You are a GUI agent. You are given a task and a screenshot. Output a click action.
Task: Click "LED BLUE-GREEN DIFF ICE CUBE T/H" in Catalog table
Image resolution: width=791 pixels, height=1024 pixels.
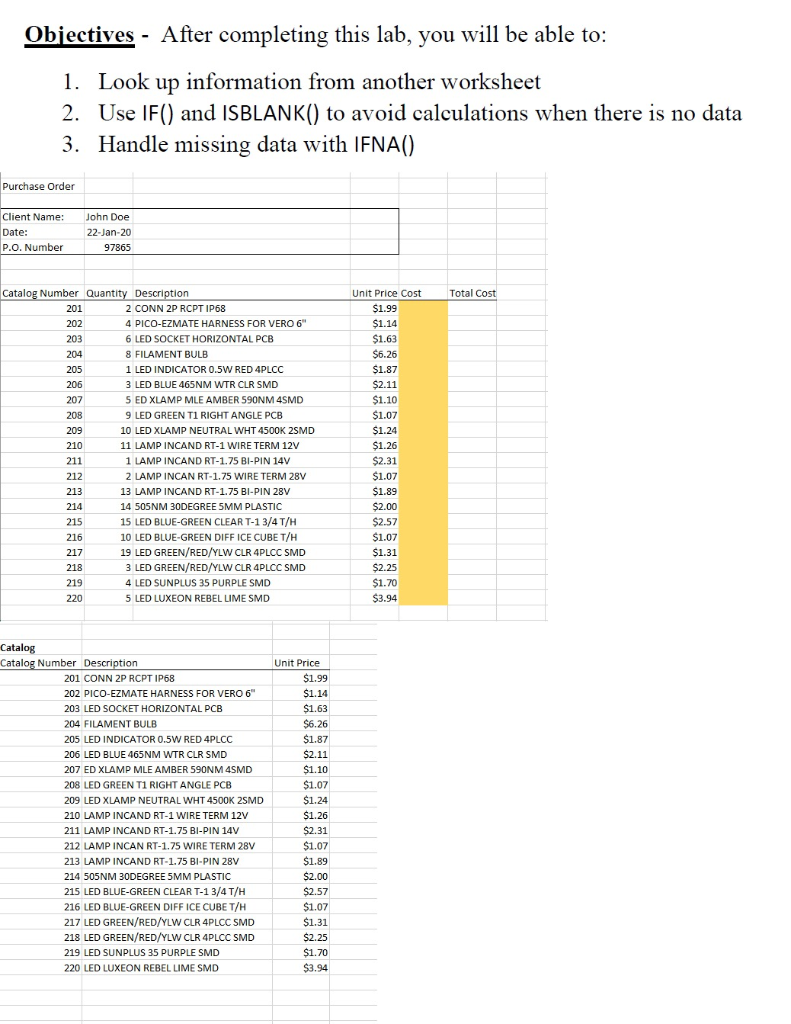[165, 907]
